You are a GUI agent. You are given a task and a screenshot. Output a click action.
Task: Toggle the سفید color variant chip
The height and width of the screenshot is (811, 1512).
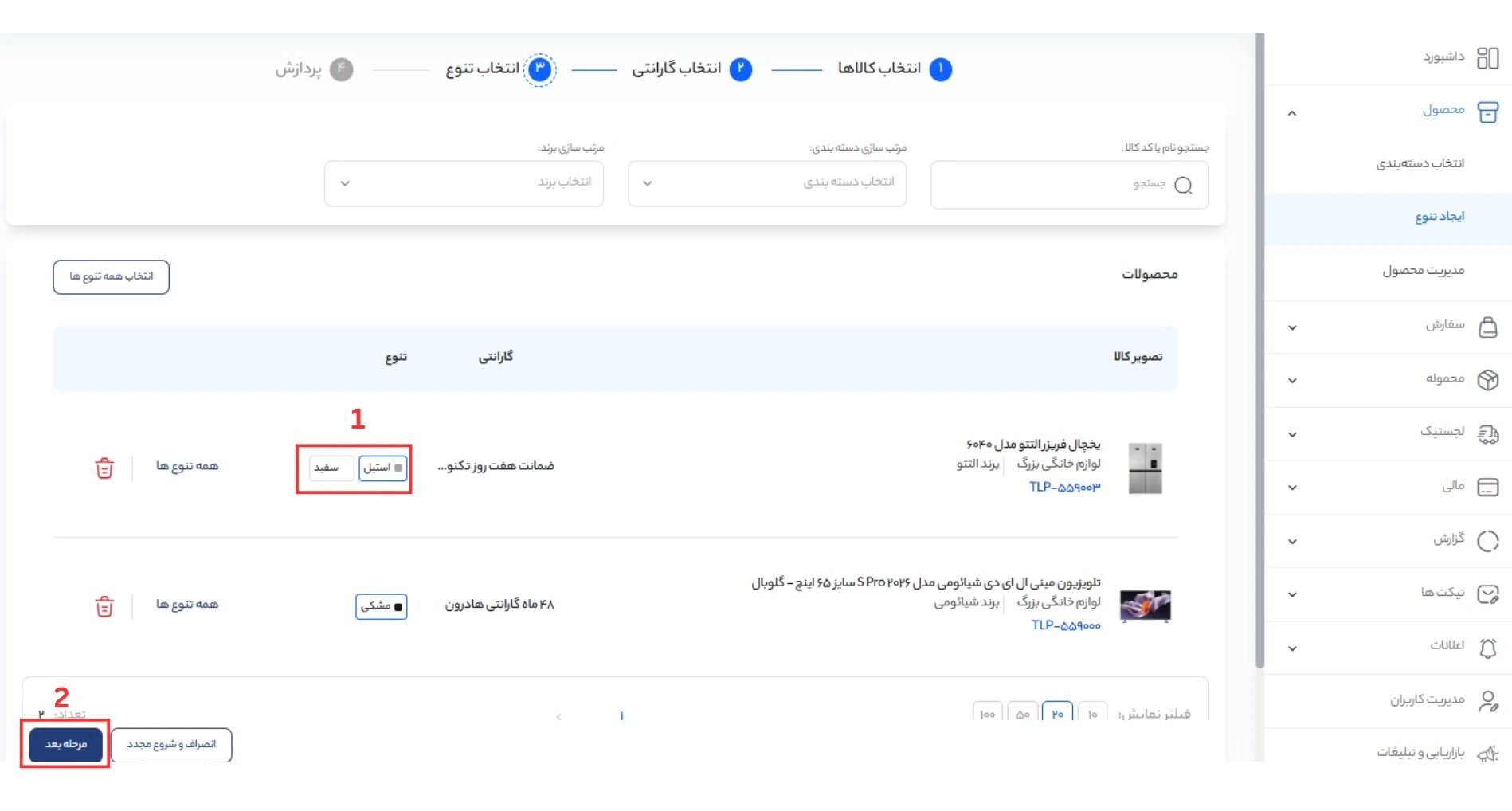(x=331, y=468)
